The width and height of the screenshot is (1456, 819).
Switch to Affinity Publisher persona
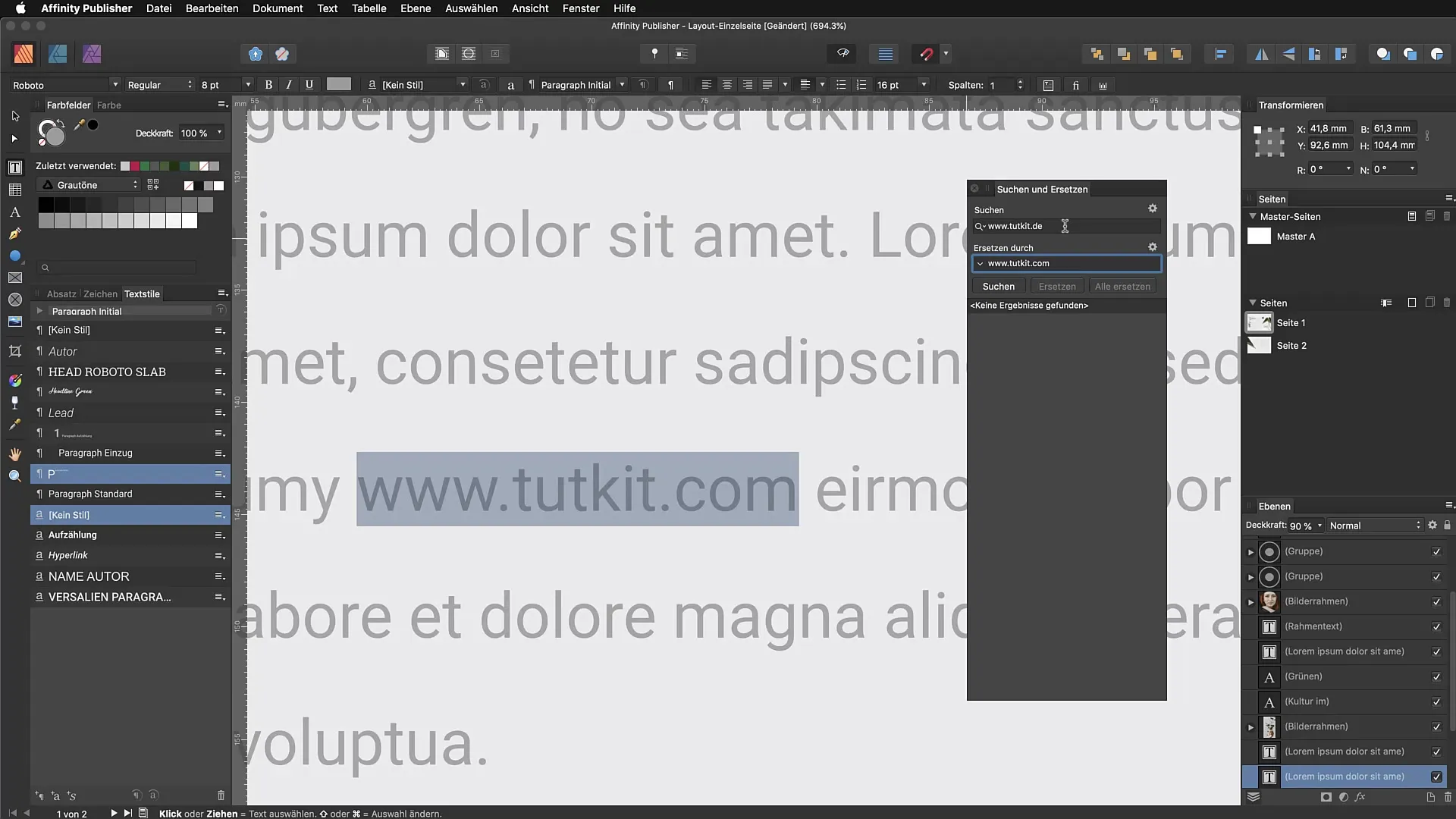click(24, 54)
